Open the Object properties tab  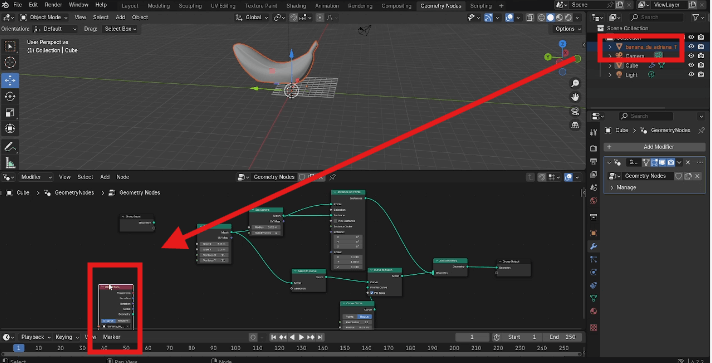coord(593,233)
